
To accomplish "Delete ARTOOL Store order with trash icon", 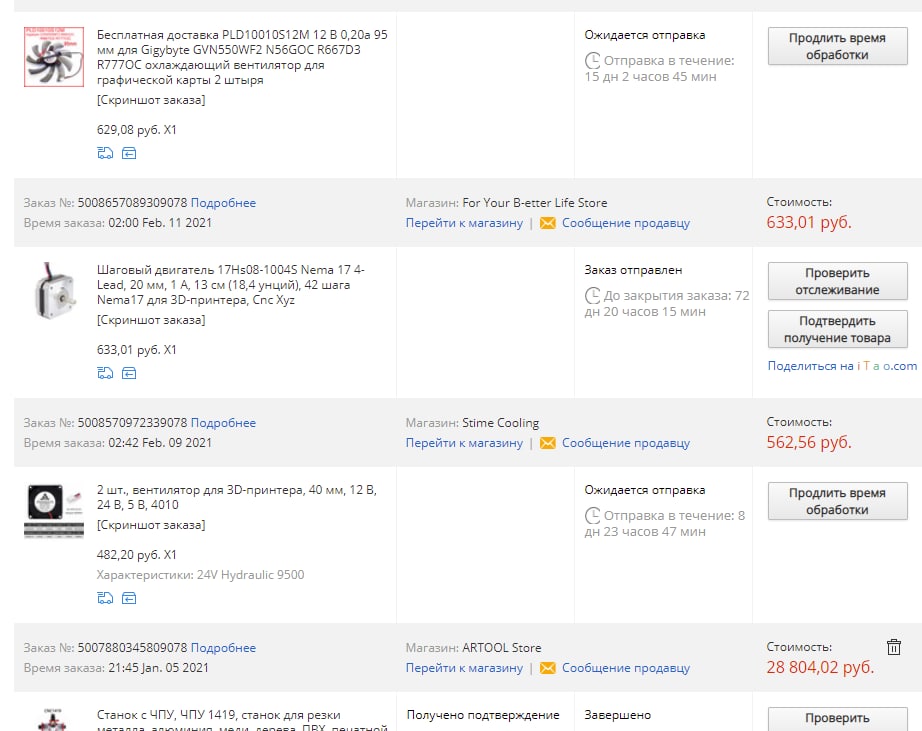I will (x=894, y=647).
